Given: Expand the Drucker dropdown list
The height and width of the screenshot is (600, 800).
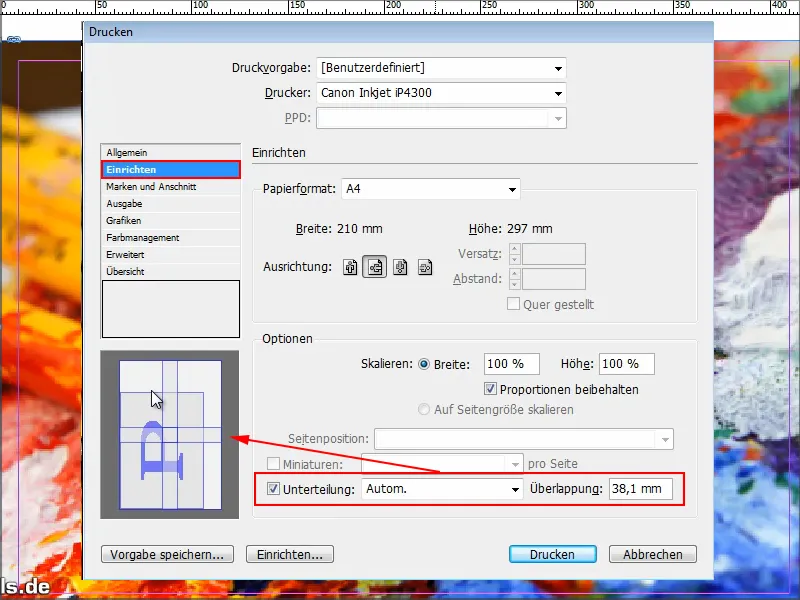Looking at the screenshot, I should [x=441, y=93].
